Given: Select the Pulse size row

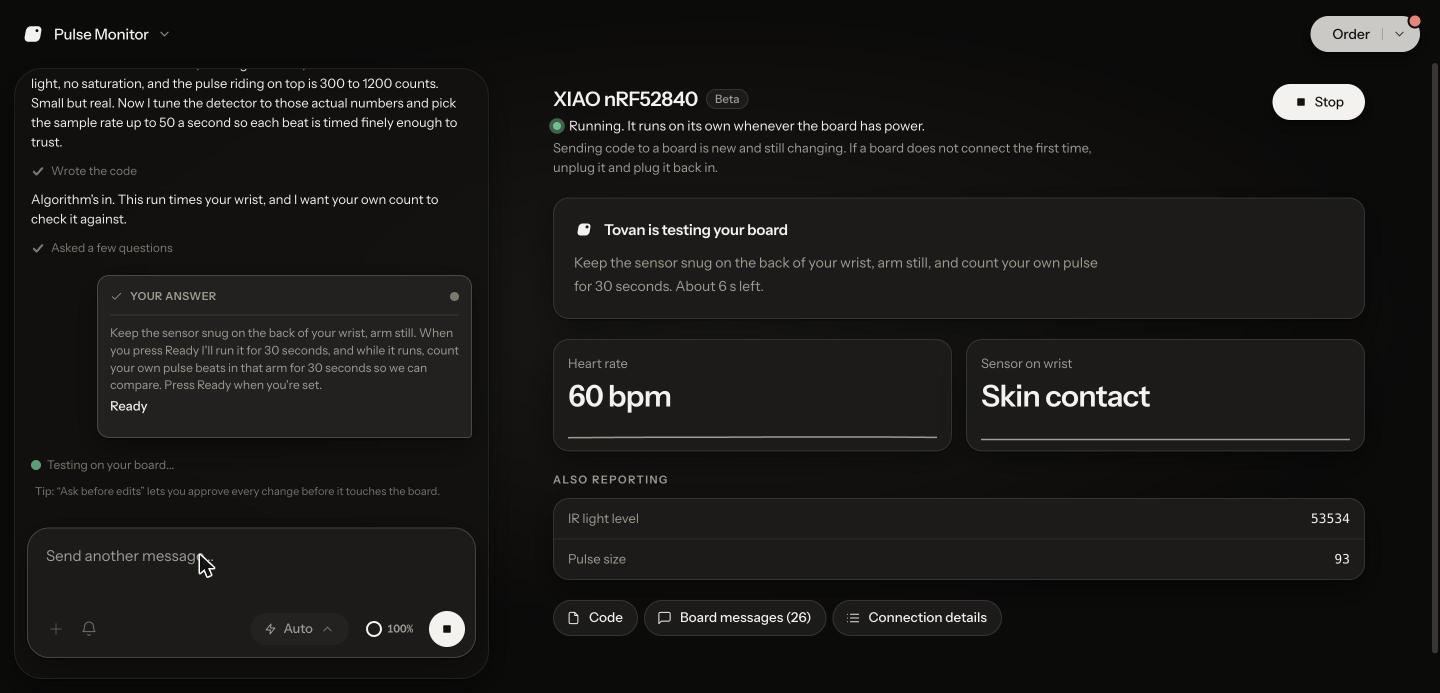Looking at the screenshot, I should point(958,559).
